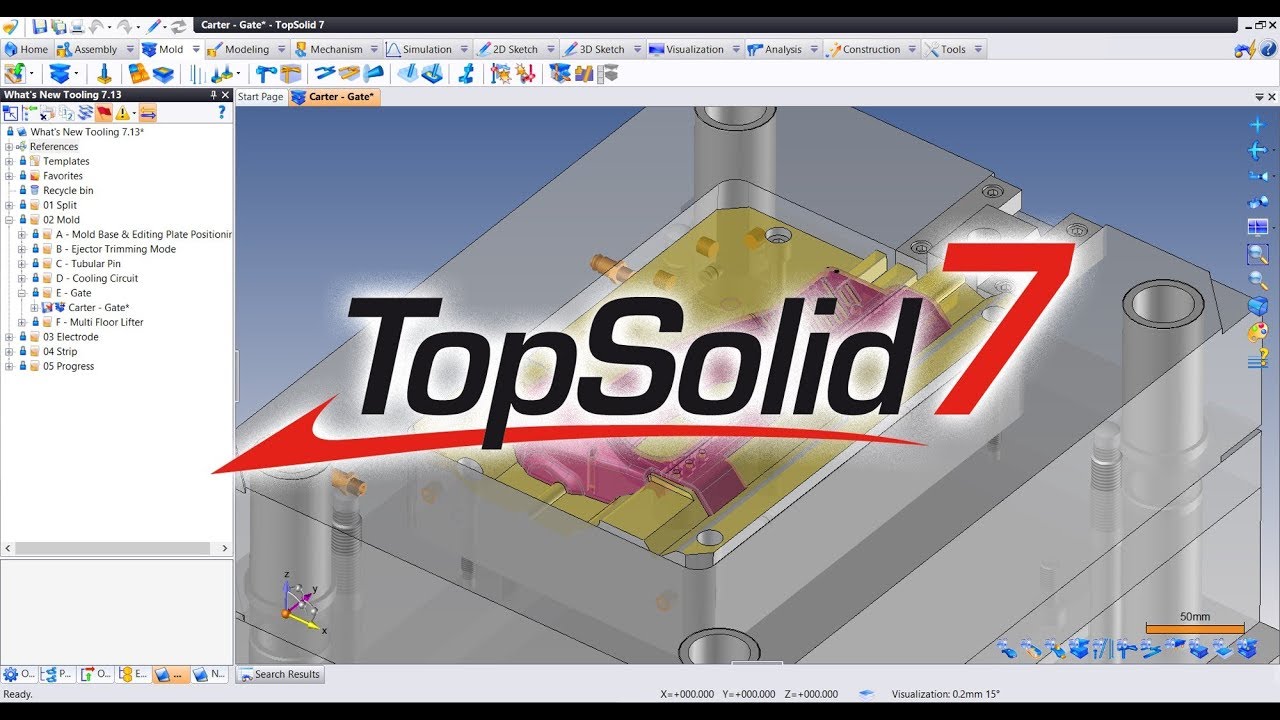The image size is (1280, 720).
Task: Select D - Cooling Circuit folder
Action: (x=97, y=278)
